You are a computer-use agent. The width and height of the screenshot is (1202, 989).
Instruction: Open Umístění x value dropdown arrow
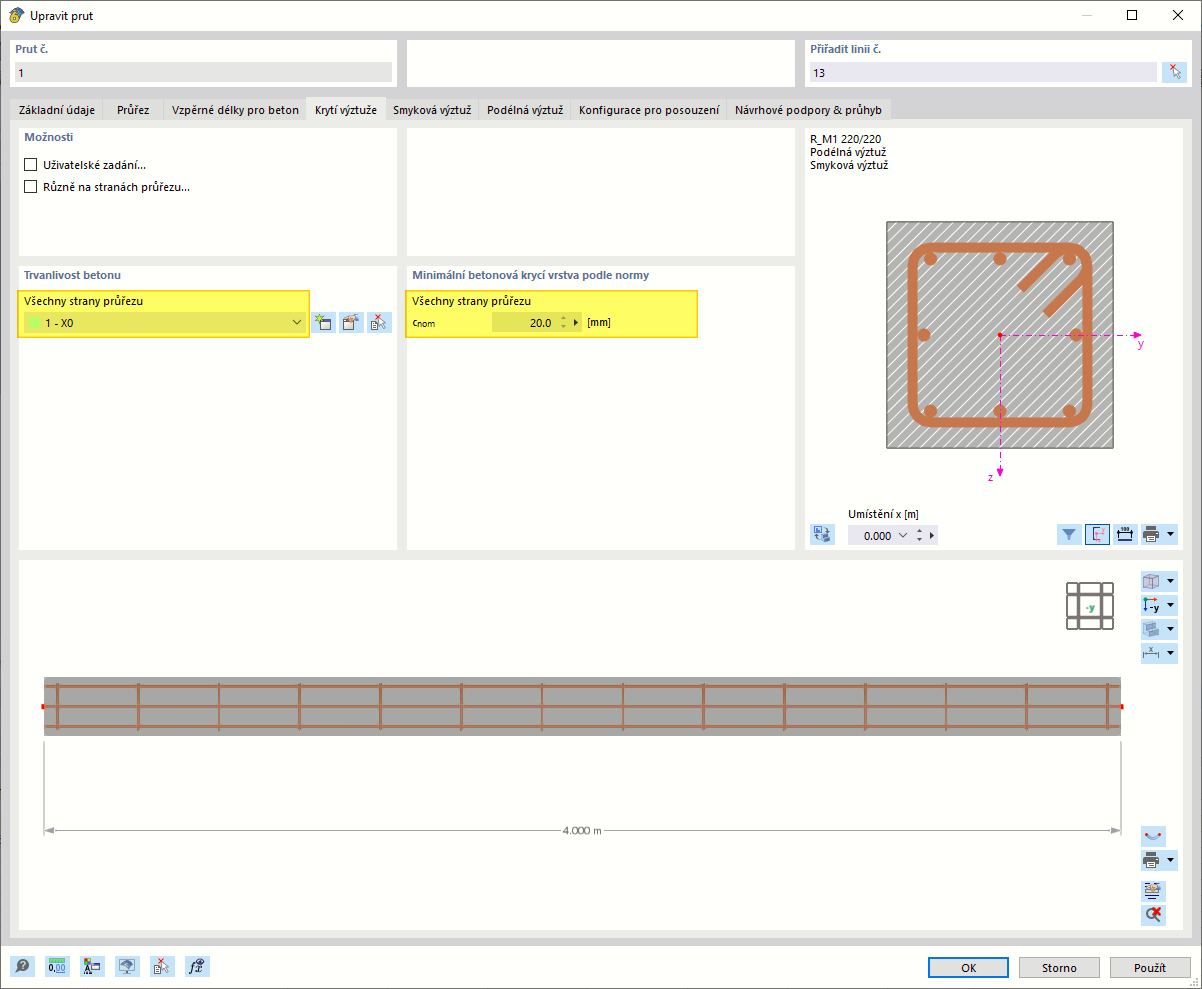click(904, 536)
